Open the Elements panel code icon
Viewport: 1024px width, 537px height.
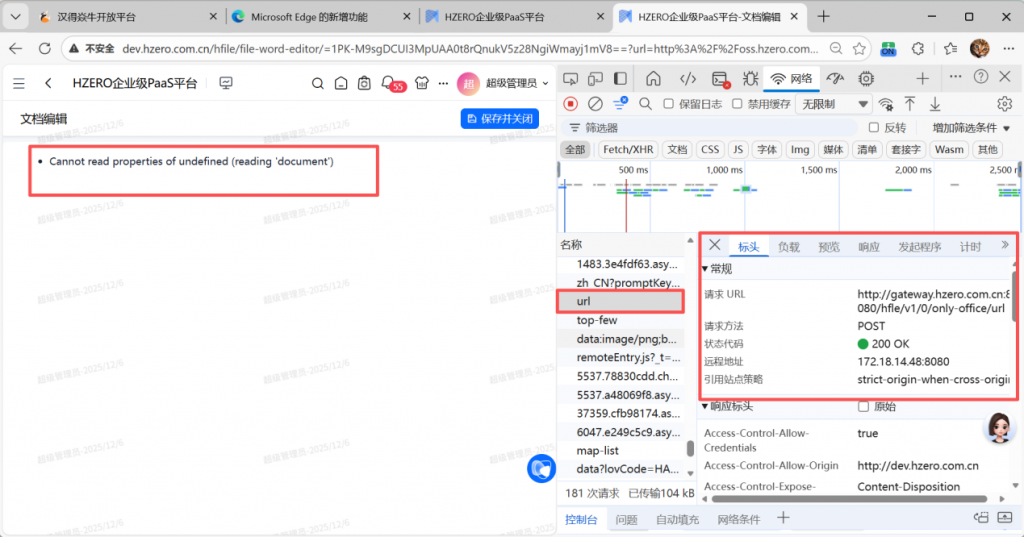coord(687,79)
